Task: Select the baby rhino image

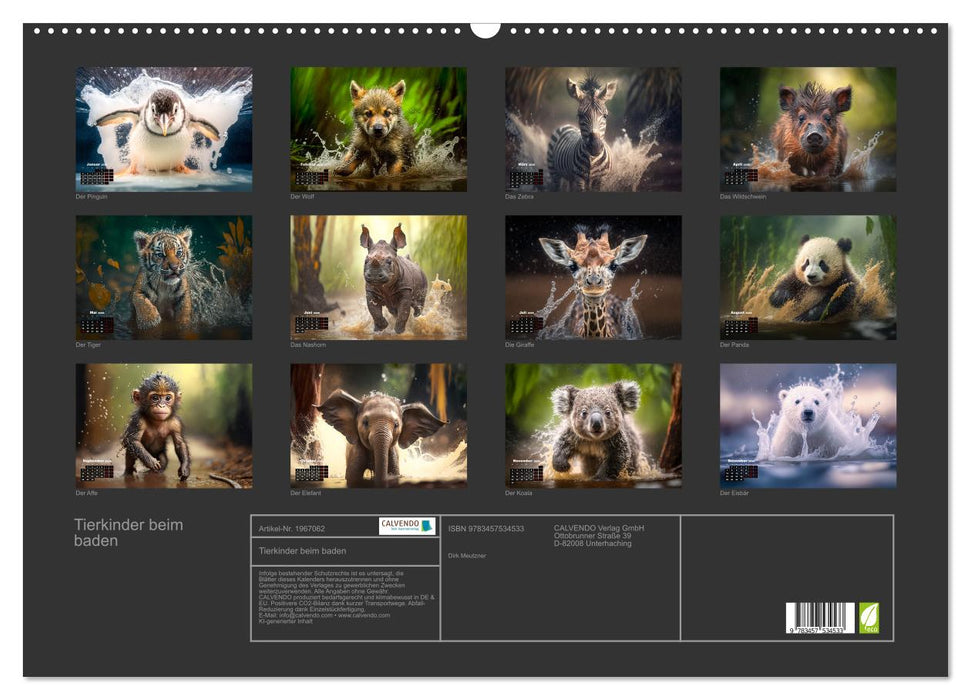Action: coord(378,277)
